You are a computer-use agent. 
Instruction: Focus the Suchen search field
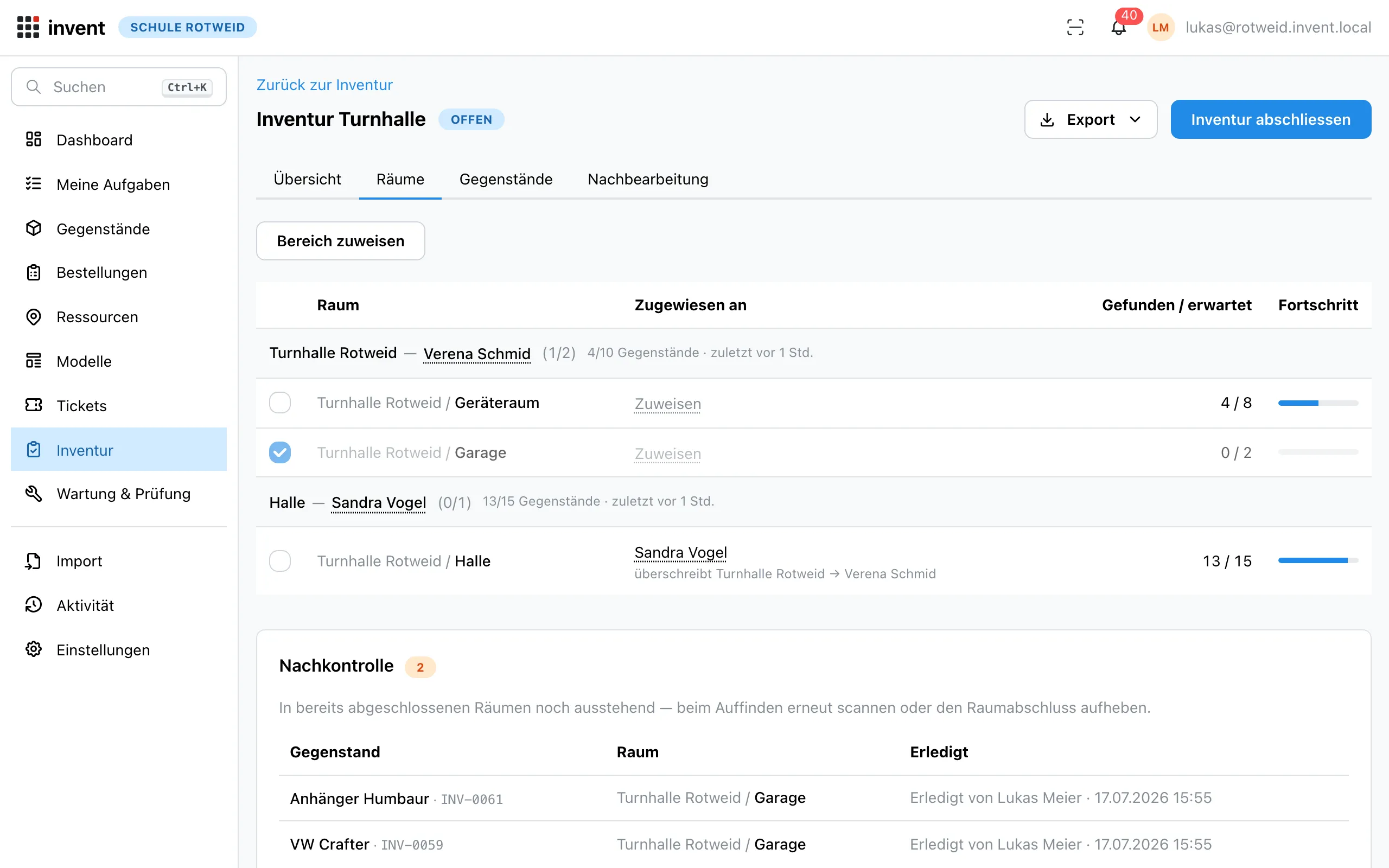coord(119,87)
